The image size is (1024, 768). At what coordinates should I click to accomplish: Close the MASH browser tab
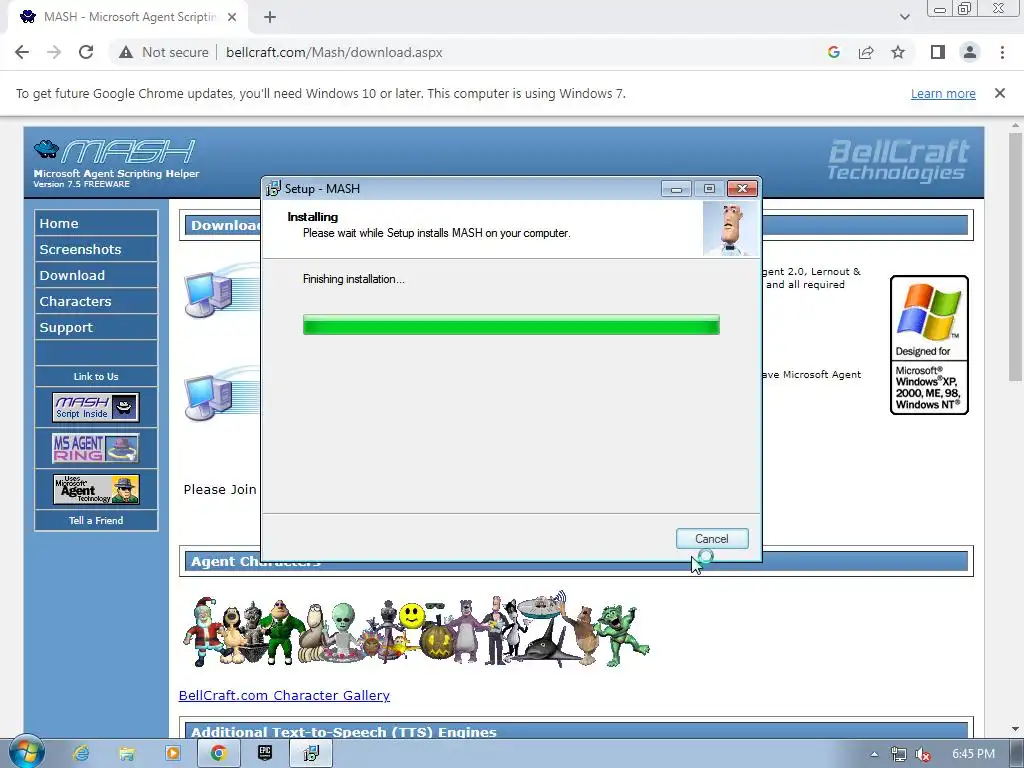(232, 18)
